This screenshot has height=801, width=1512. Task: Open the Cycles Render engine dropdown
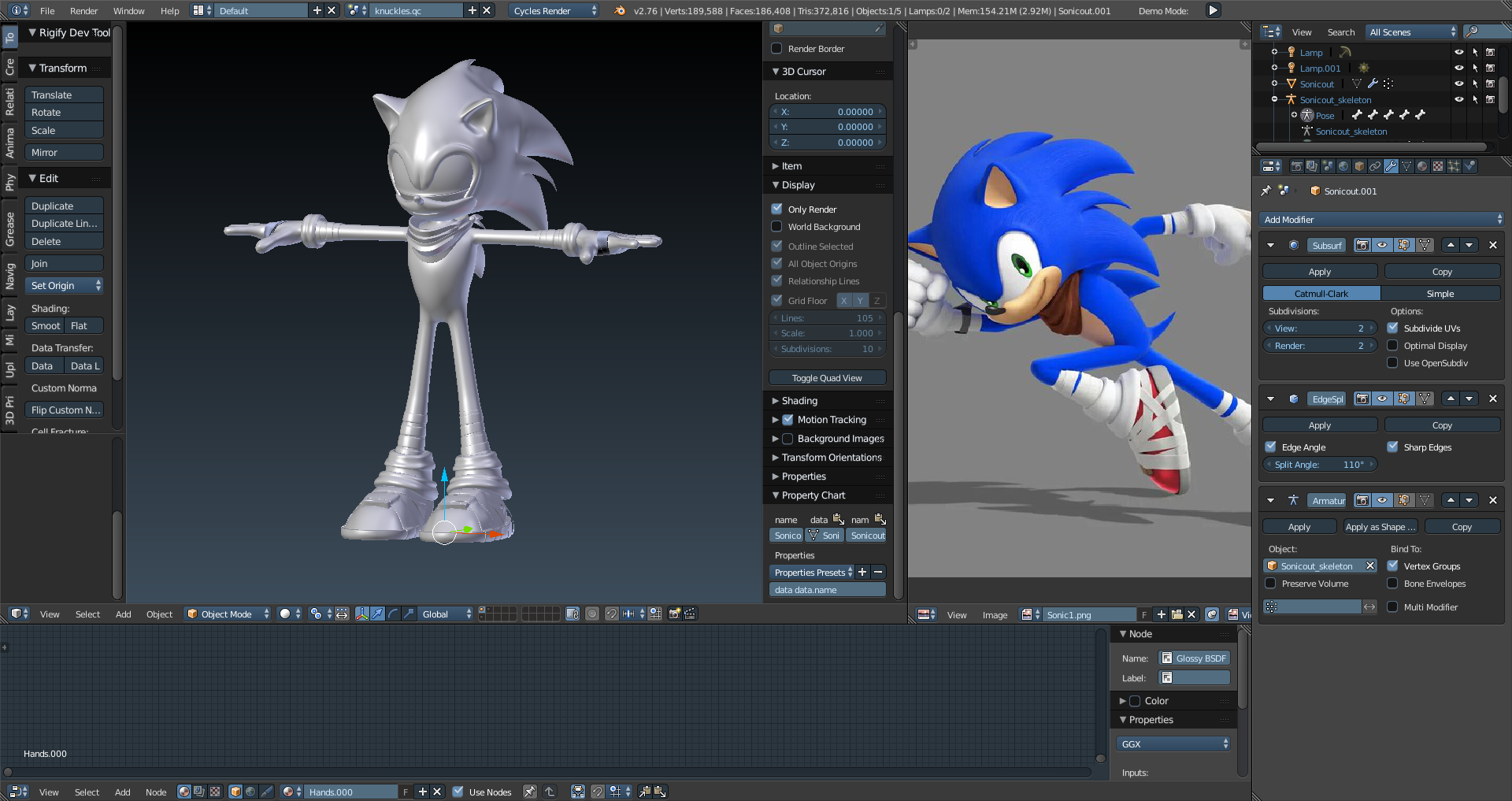pos(554,10)
